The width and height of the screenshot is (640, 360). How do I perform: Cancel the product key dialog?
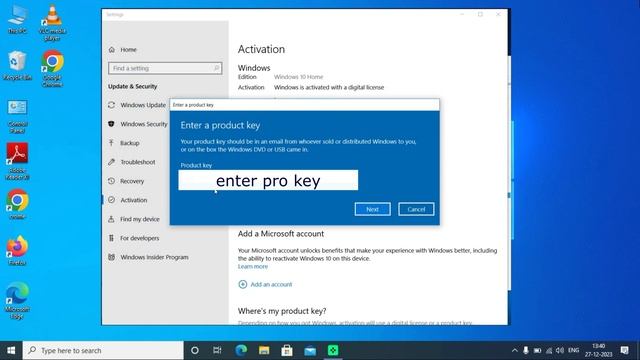(x=416, y=209)
